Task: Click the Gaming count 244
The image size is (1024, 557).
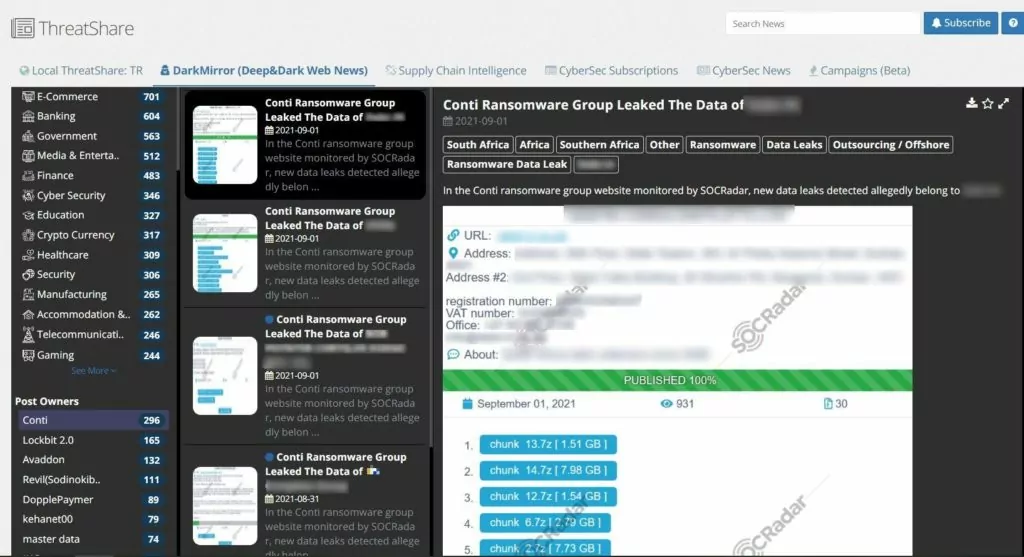Action: (152, 355)
